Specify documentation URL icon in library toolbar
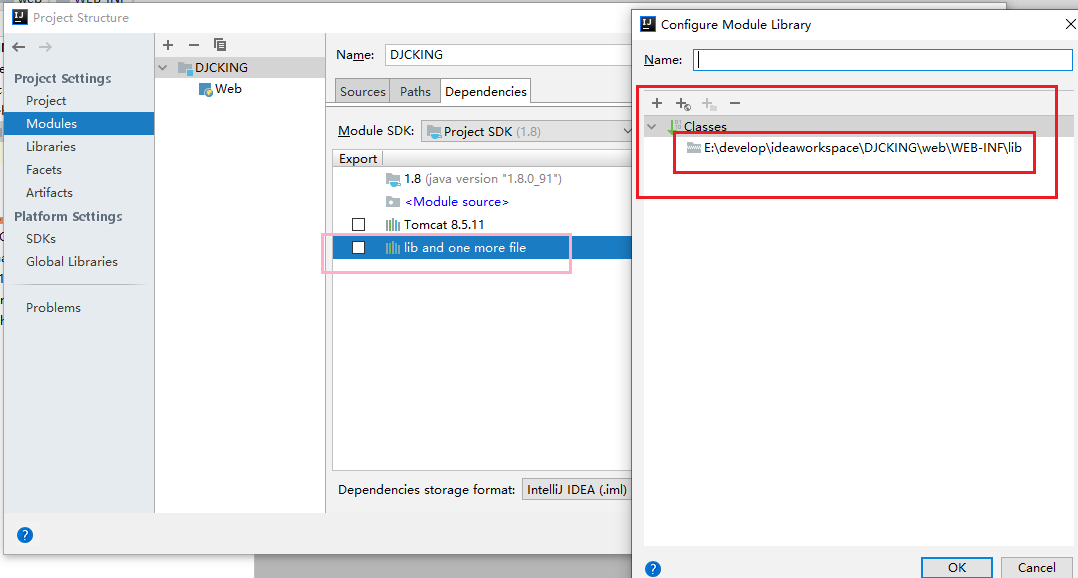The width and height of the screenshot is (1078, 578). [683, 104]
